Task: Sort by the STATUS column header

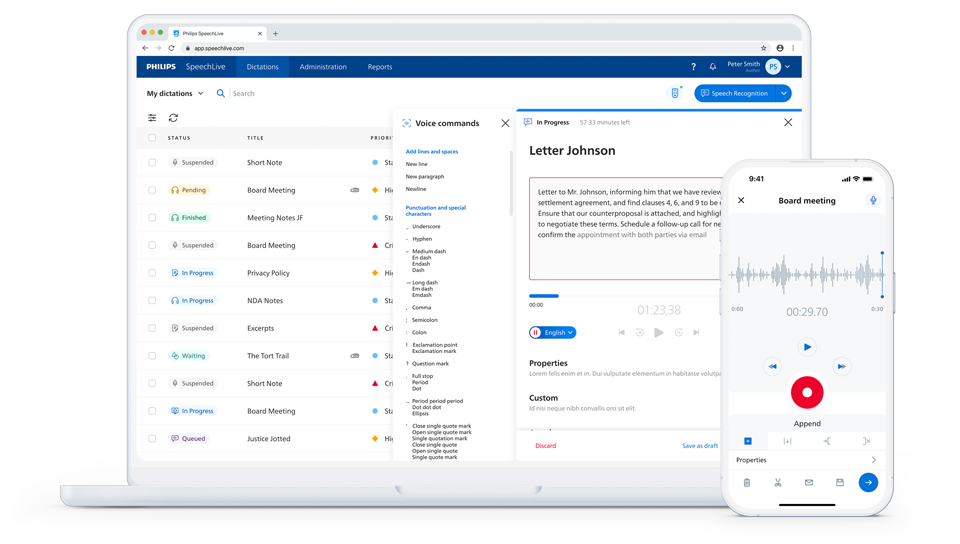Action: [179, 138]
